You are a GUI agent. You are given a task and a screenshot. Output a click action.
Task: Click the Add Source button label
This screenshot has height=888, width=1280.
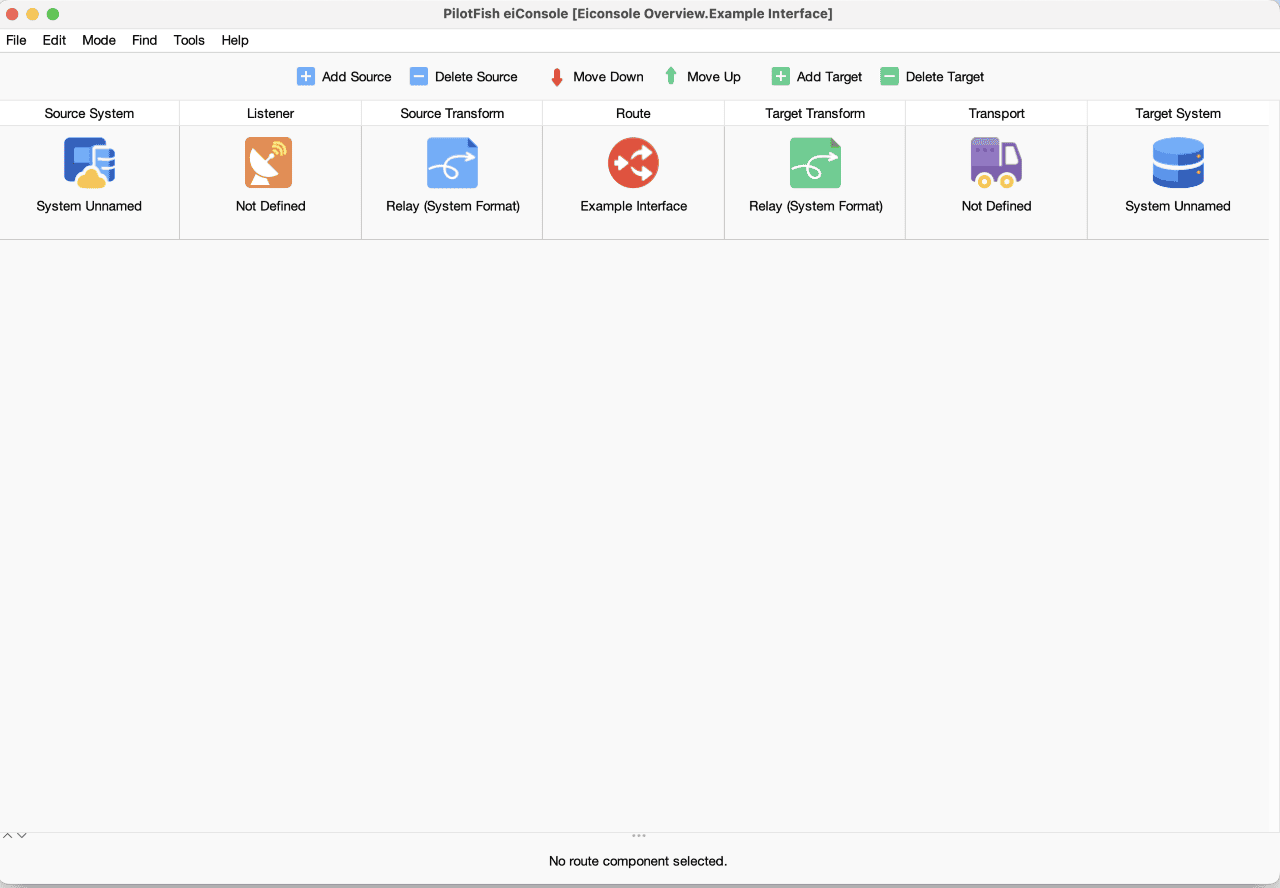coord(357,77)
